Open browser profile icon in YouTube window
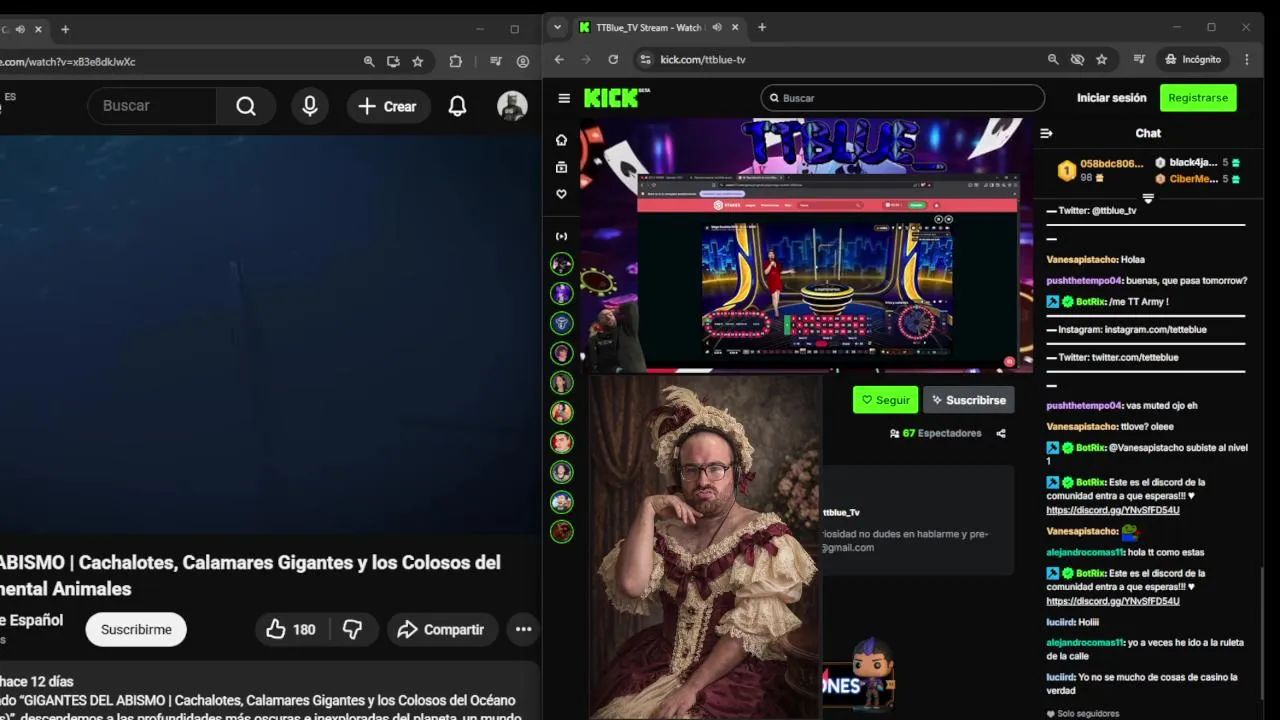This screenshot has height=720, width=1280. coord(523,61)
